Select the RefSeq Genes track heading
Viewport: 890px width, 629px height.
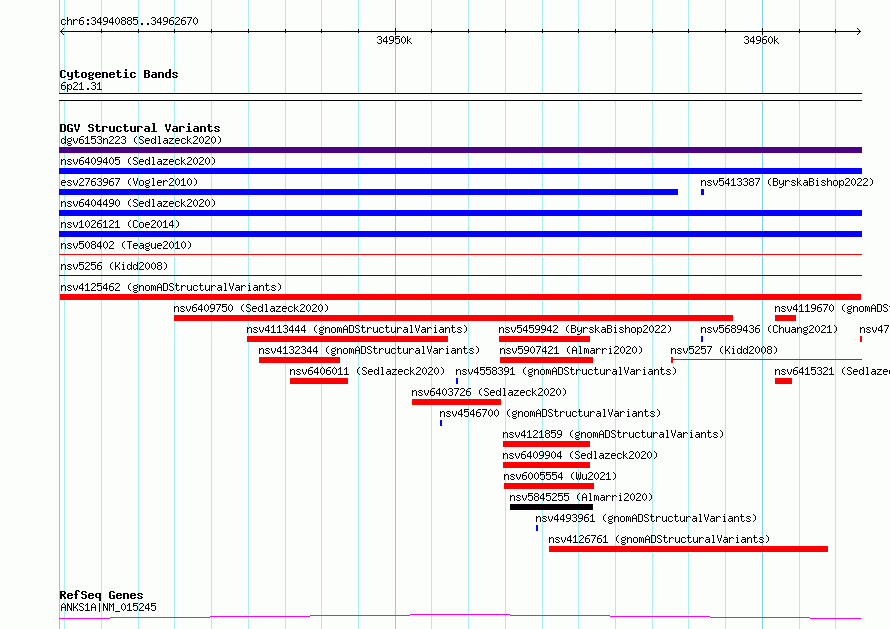point(102,595)
